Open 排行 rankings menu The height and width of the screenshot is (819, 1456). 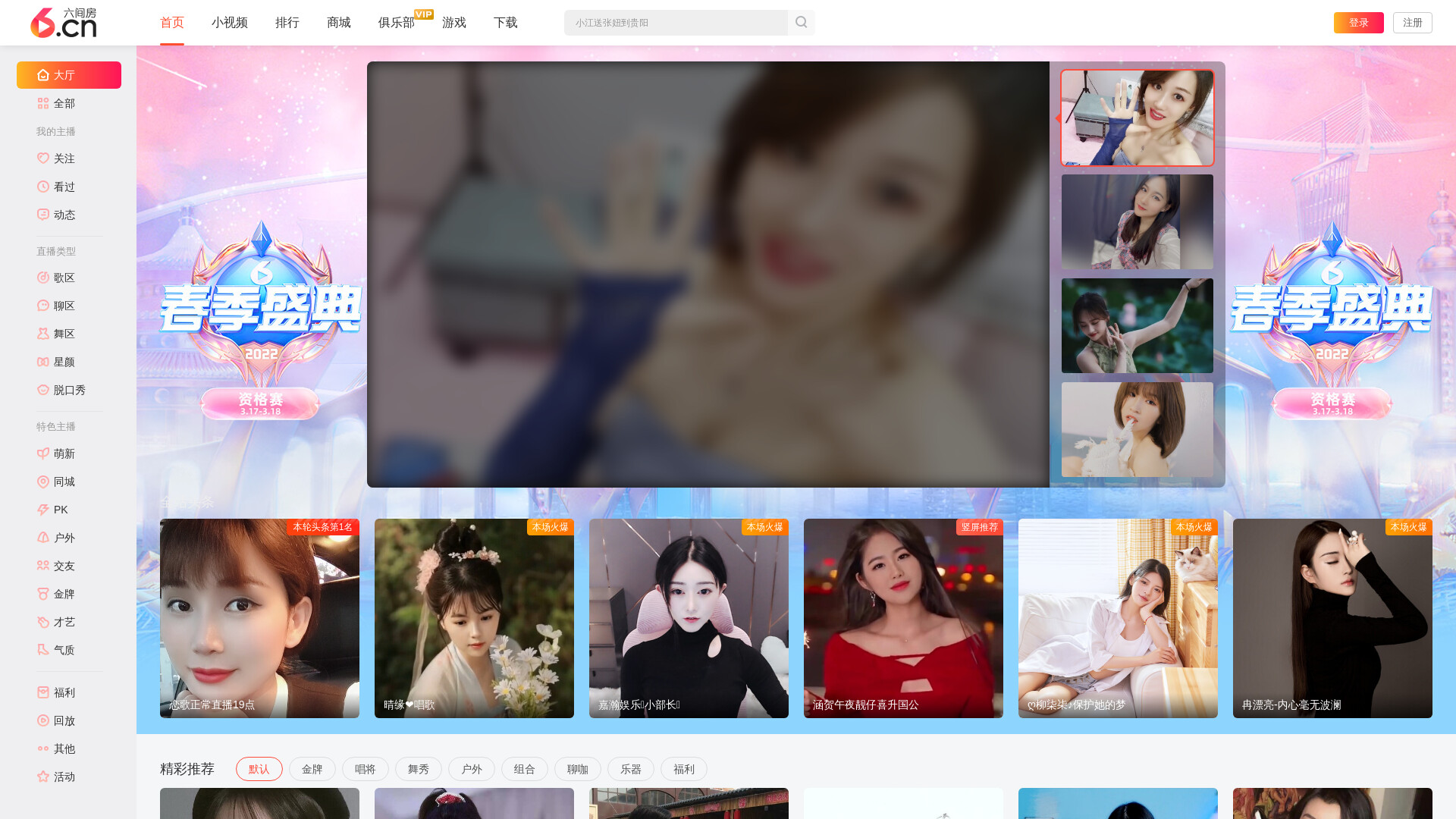(287, 23)
